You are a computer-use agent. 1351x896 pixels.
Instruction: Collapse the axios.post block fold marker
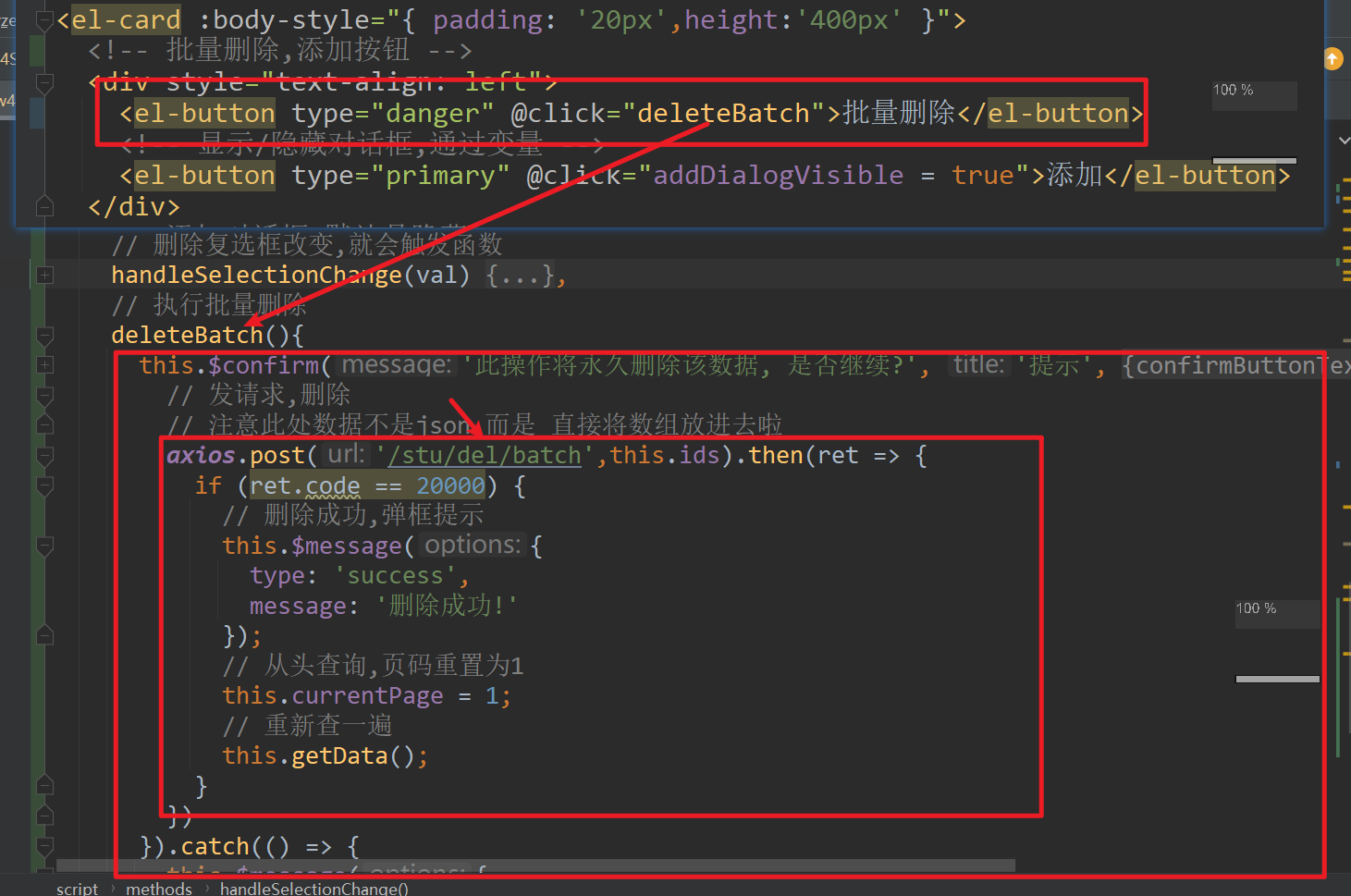[44, 455]
